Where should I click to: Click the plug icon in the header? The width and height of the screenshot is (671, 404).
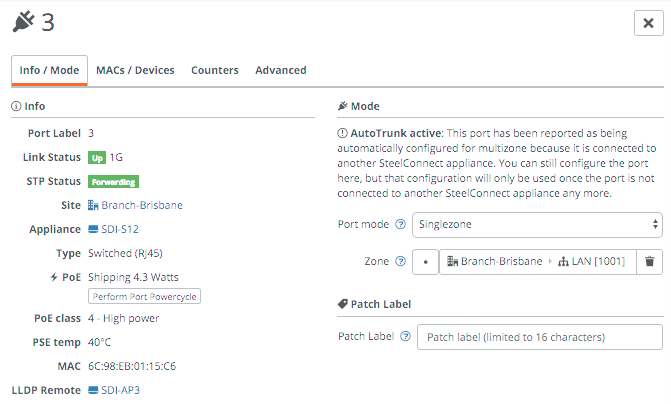(22, 22)
